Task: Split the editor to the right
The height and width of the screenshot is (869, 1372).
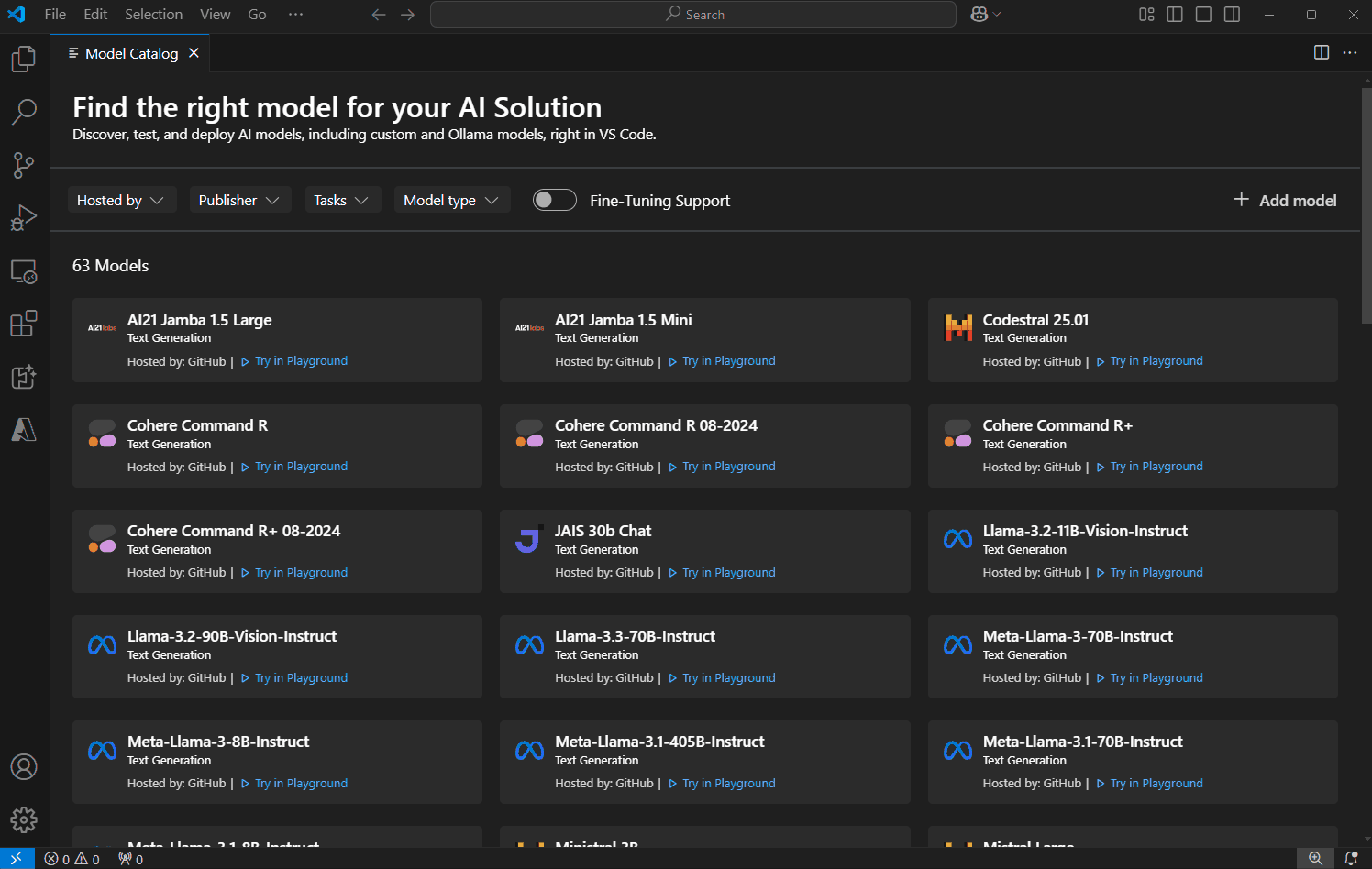Action: tap(1322, 52)
